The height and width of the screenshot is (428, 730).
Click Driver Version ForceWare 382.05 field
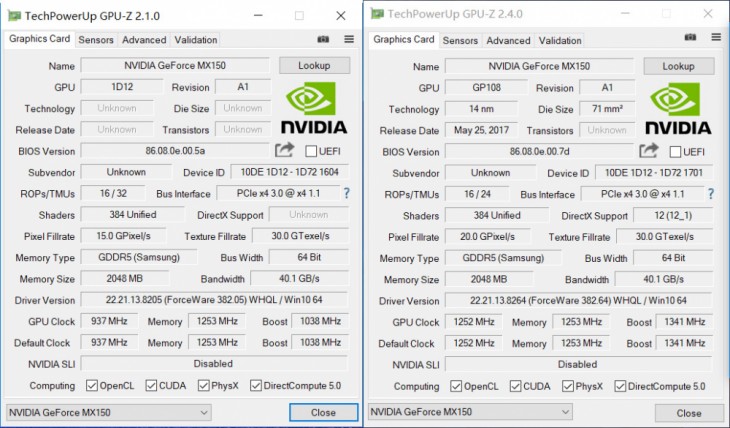pyautogui.click(x=214, y=300)
